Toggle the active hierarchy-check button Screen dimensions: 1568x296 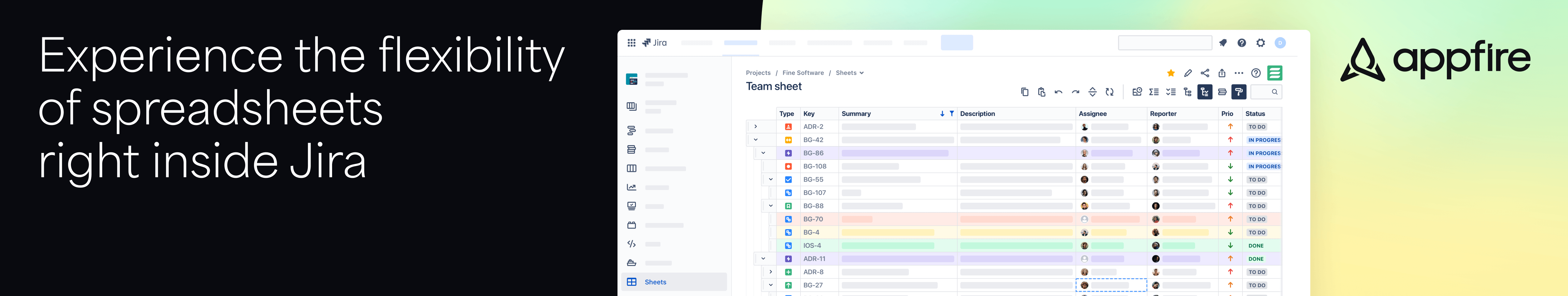[1204, 92]
